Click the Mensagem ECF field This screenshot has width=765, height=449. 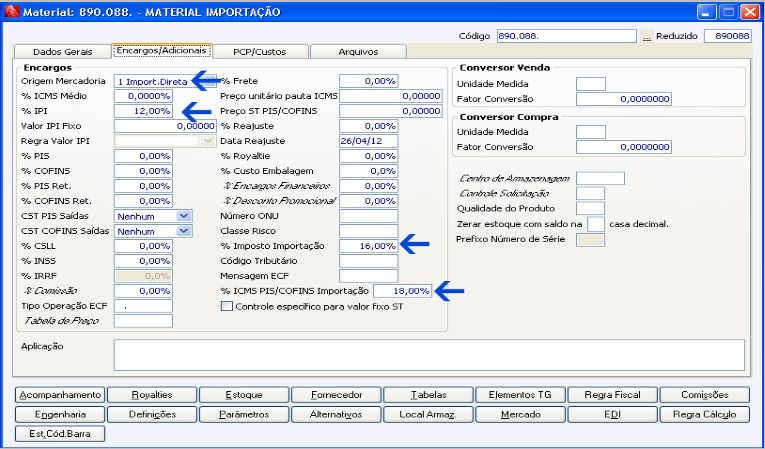[x=368, y=276]
